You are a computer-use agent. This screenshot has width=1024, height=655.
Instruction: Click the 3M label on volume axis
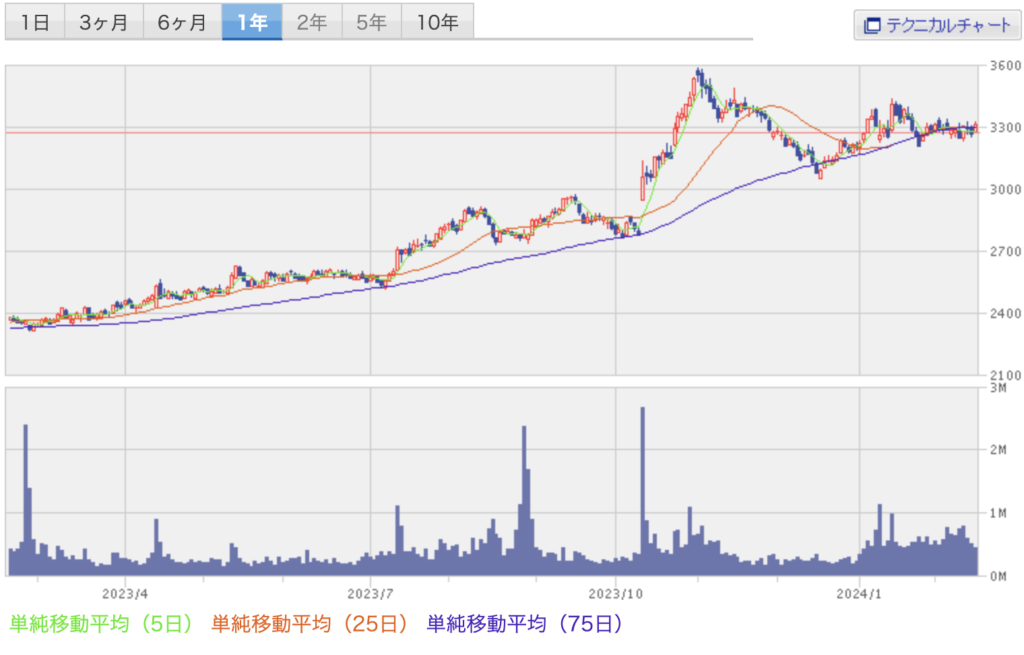pyautogui.click(x=995, y=387)
